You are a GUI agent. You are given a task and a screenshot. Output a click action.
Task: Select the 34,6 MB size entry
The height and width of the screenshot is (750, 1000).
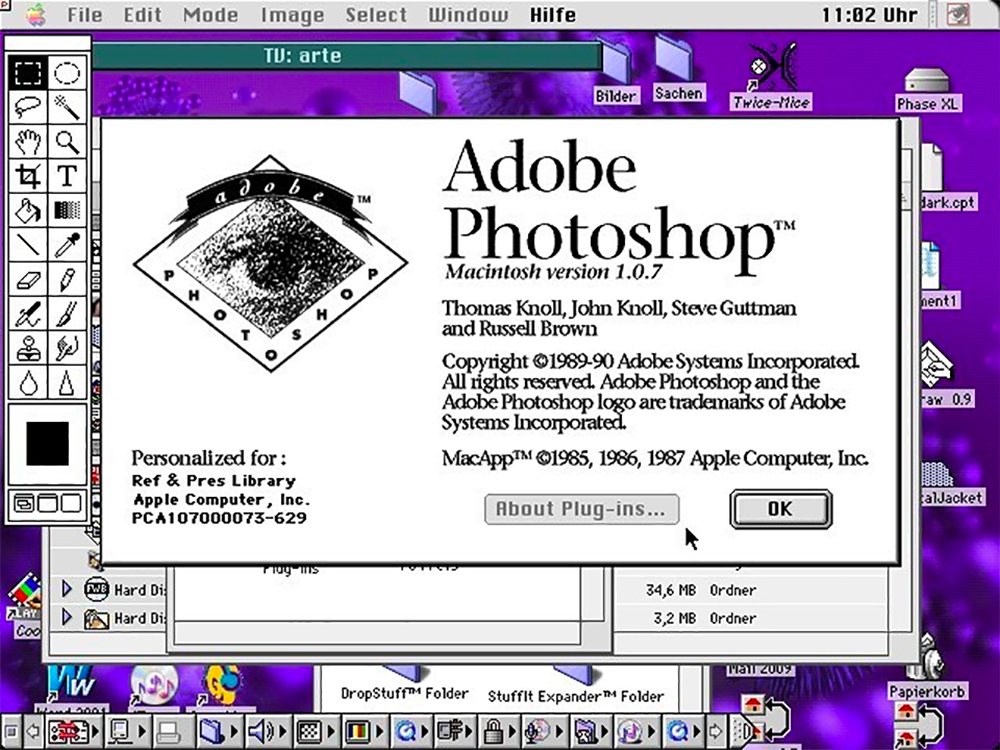point(670,590)
